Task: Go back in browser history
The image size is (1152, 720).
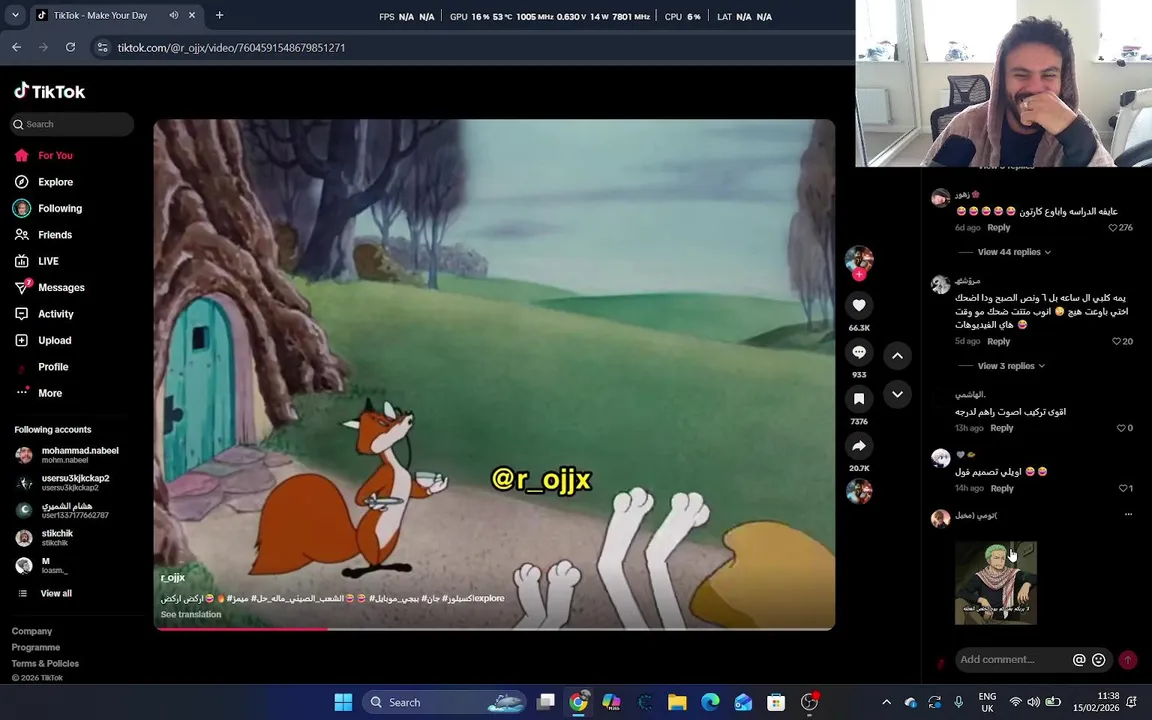Action: (x=16, y=47)
